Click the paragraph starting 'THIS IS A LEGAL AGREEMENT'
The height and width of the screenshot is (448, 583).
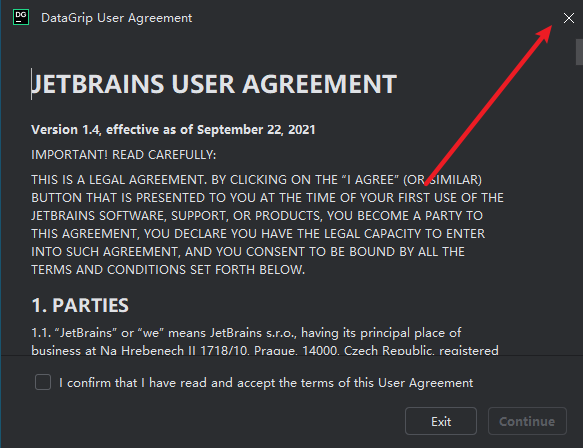click(267, 225)
